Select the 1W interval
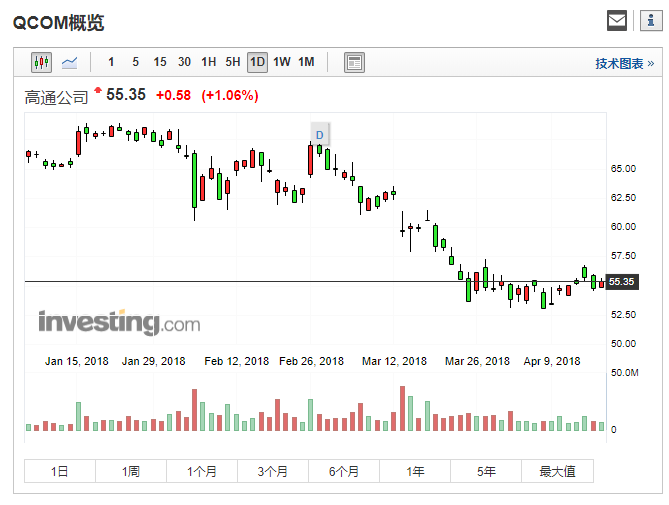The height and width of the screenshot is (505, 669). [x=282, y=62]
